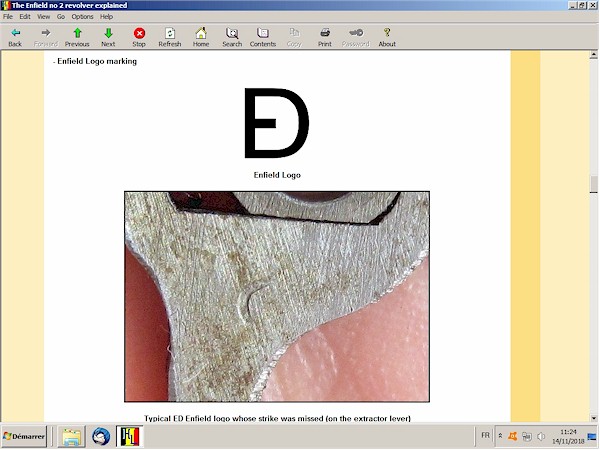600x450 pixels.
Task: Click the Copy toolbar icon
Action: point(294,33)
